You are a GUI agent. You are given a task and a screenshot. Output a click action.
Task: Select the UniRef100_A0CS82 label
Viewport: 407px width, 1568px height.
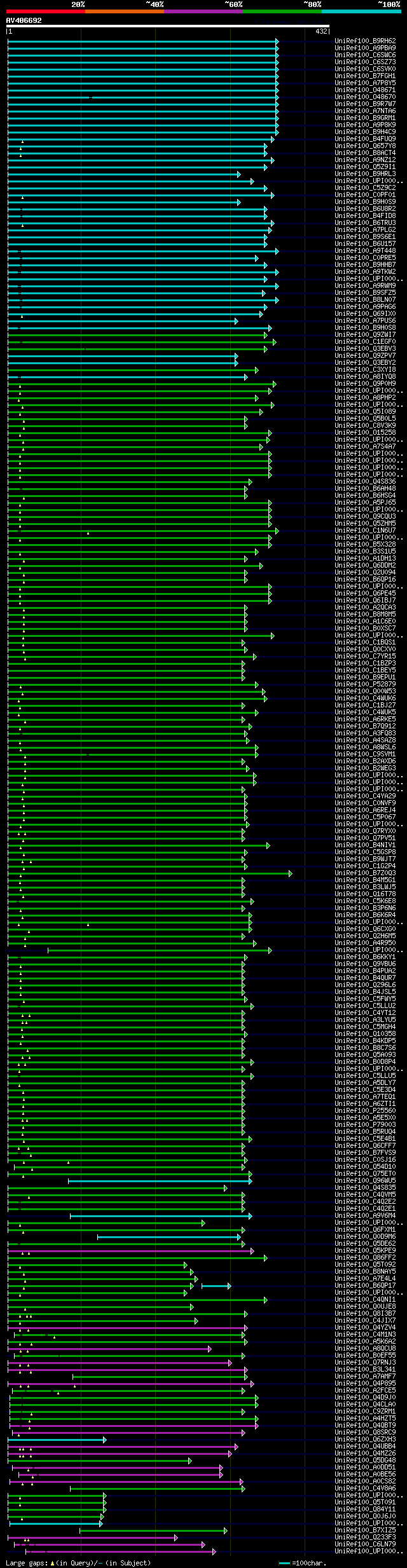tap(365, 1482)
